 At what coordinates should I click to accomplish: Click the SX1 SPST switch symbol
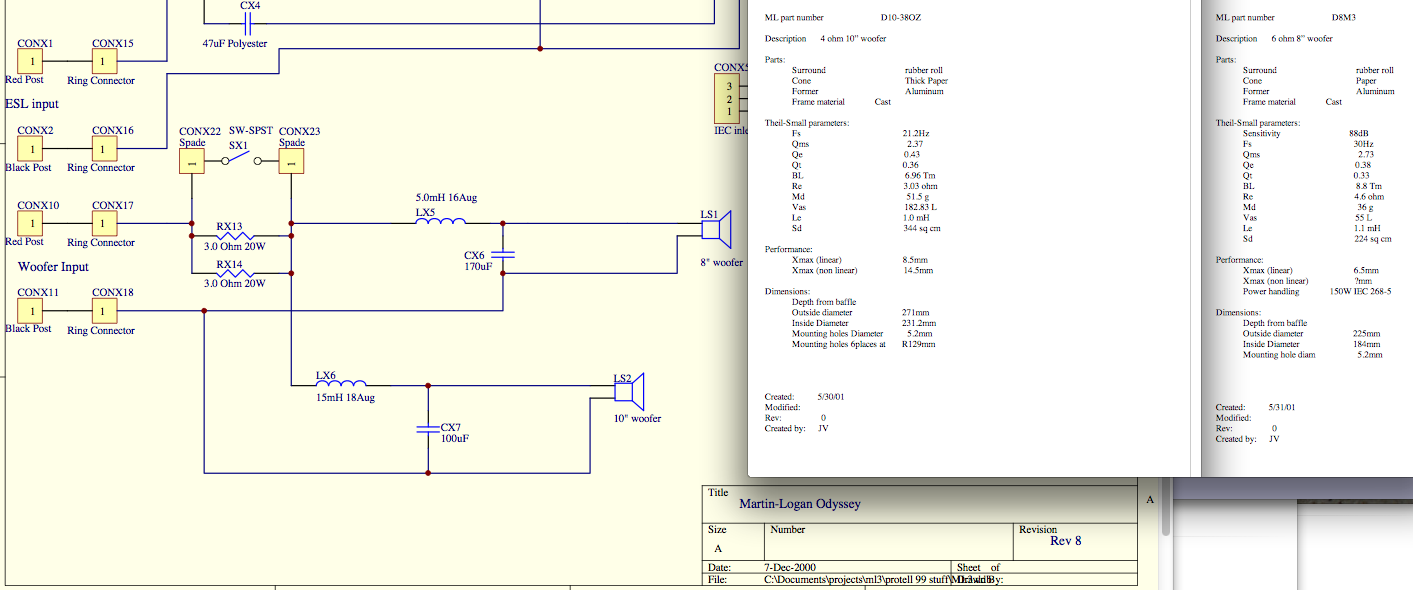(241, 160)
